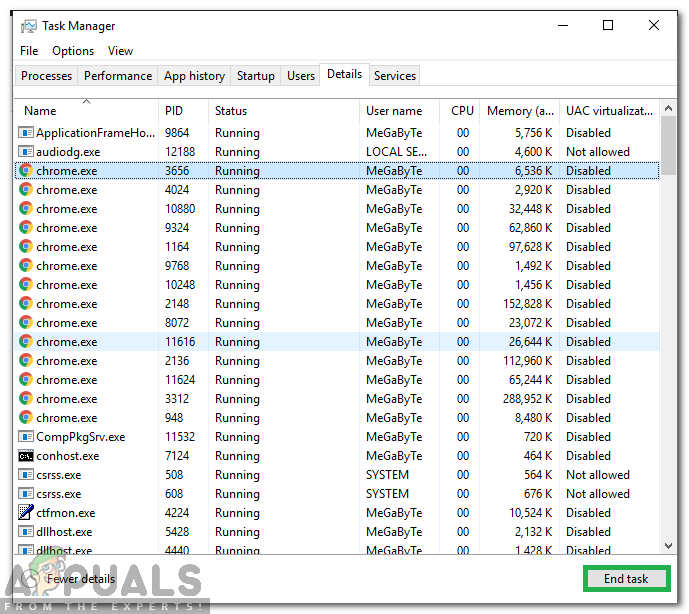Click the Chrome icon for PID 3656

(x=26, y=171)
